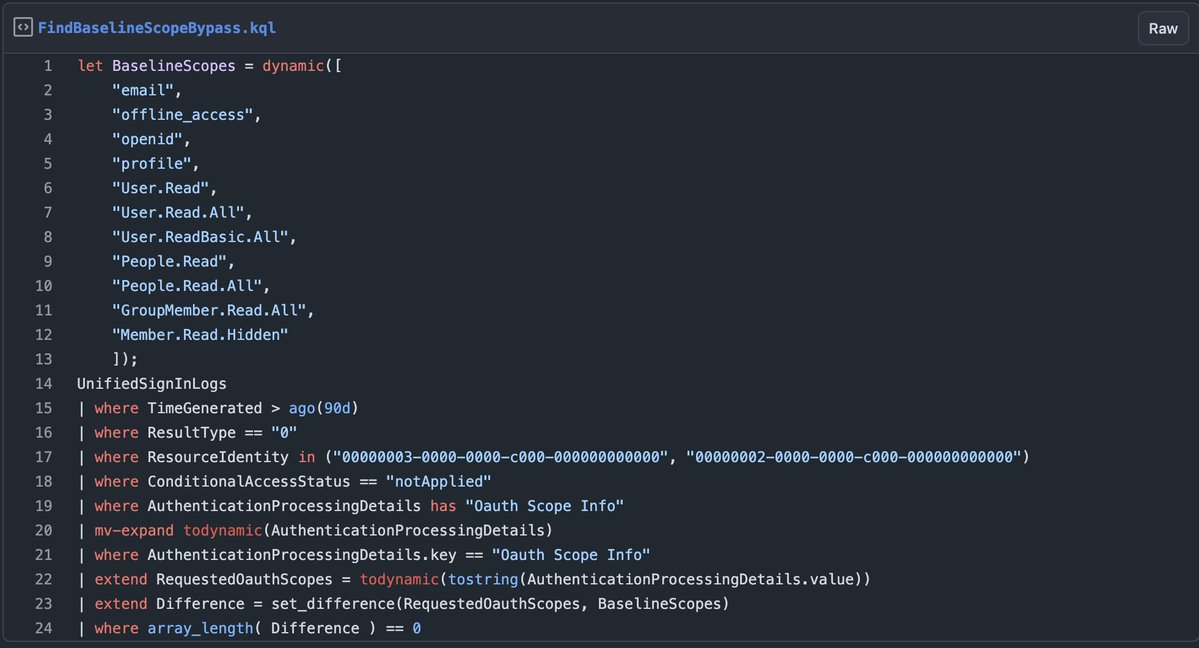Click the BaselineScopes variable on line 1
The image size is (1199, 648).
pos(174,66)
